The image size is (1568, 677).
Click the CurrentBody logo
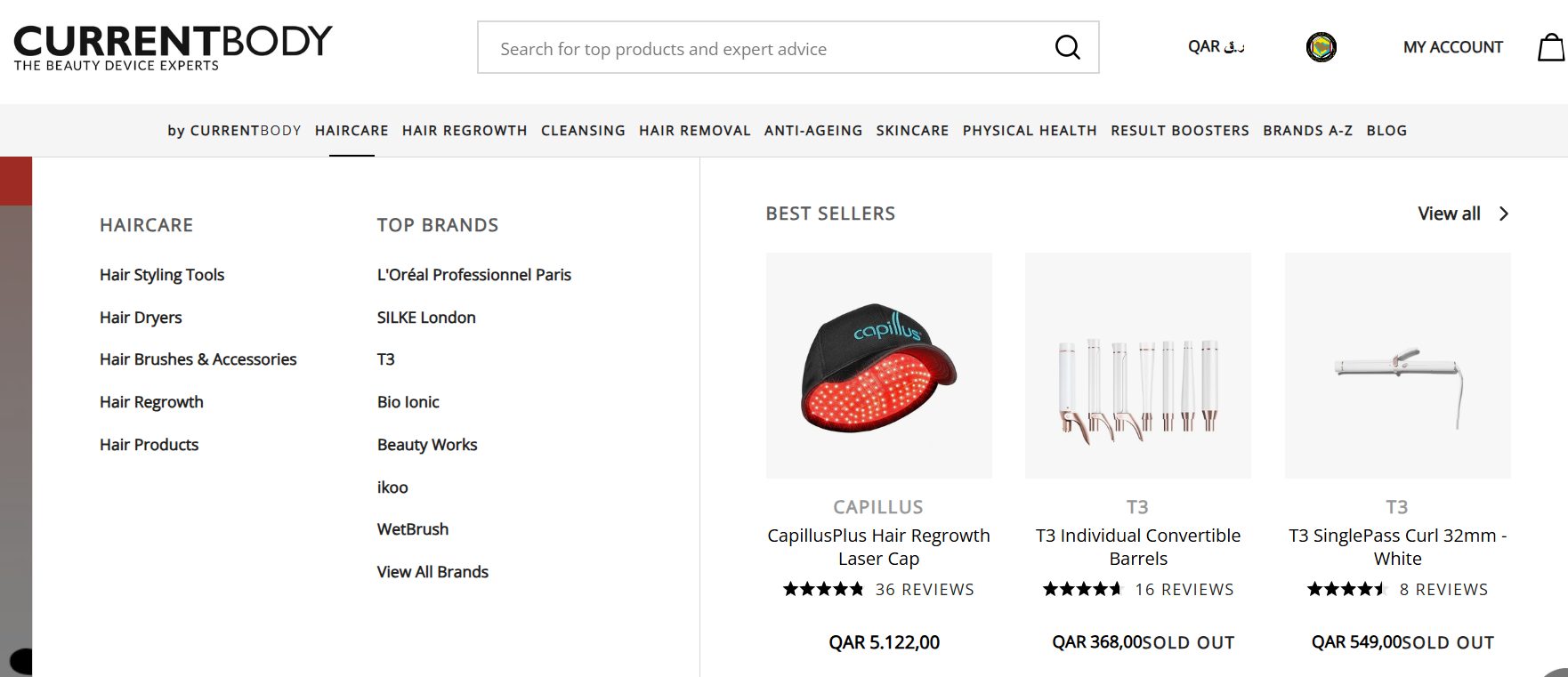click(x=174, y=47)
